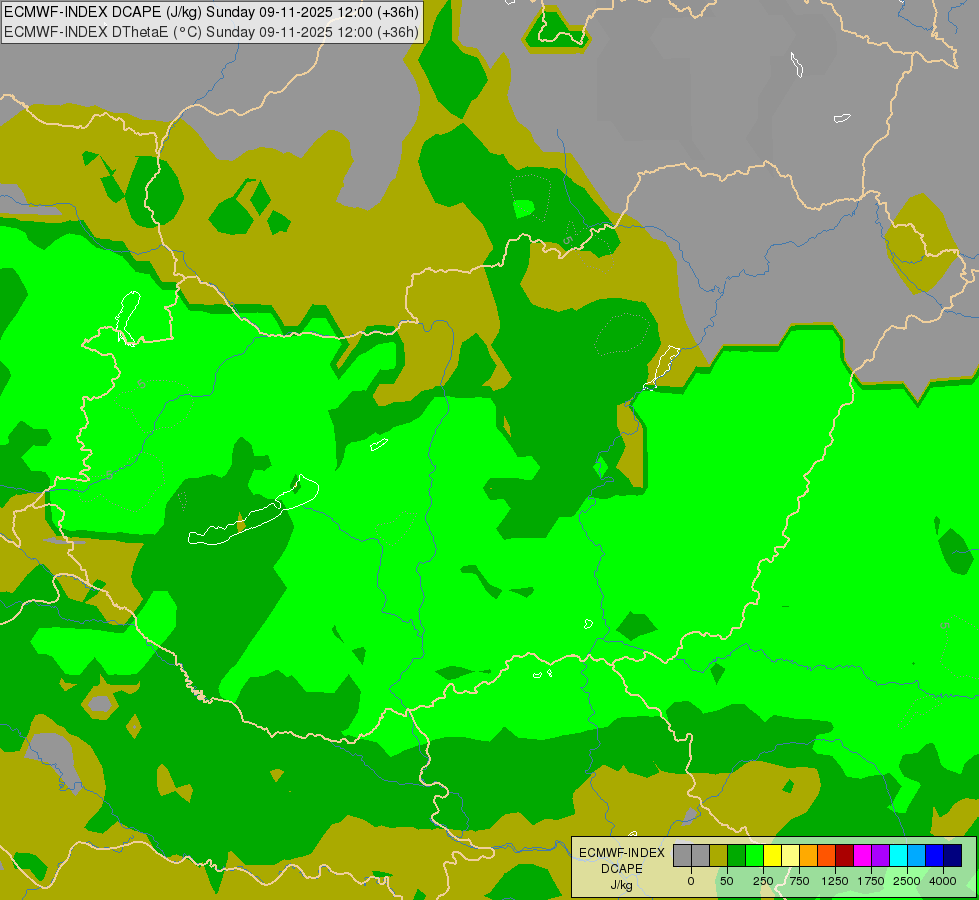The width and height of the screenshot is (979, 900).
Task: Select the pale yellow legend swatch
Action: coord(790,855)
